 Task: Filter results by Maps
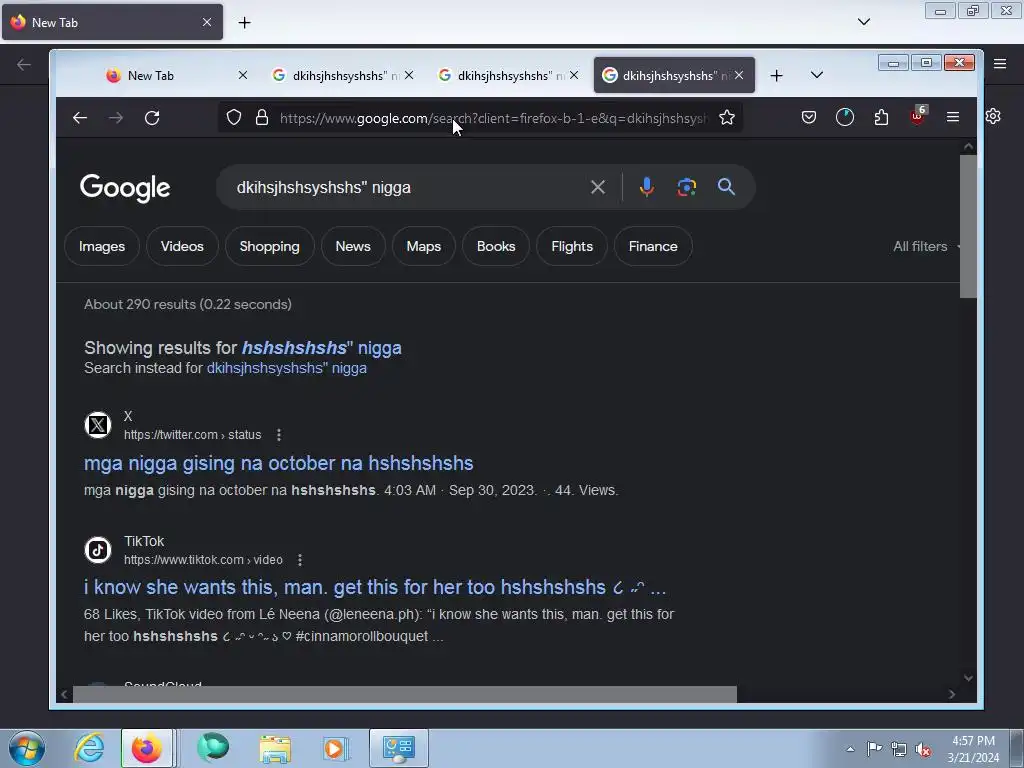point(424,246)
